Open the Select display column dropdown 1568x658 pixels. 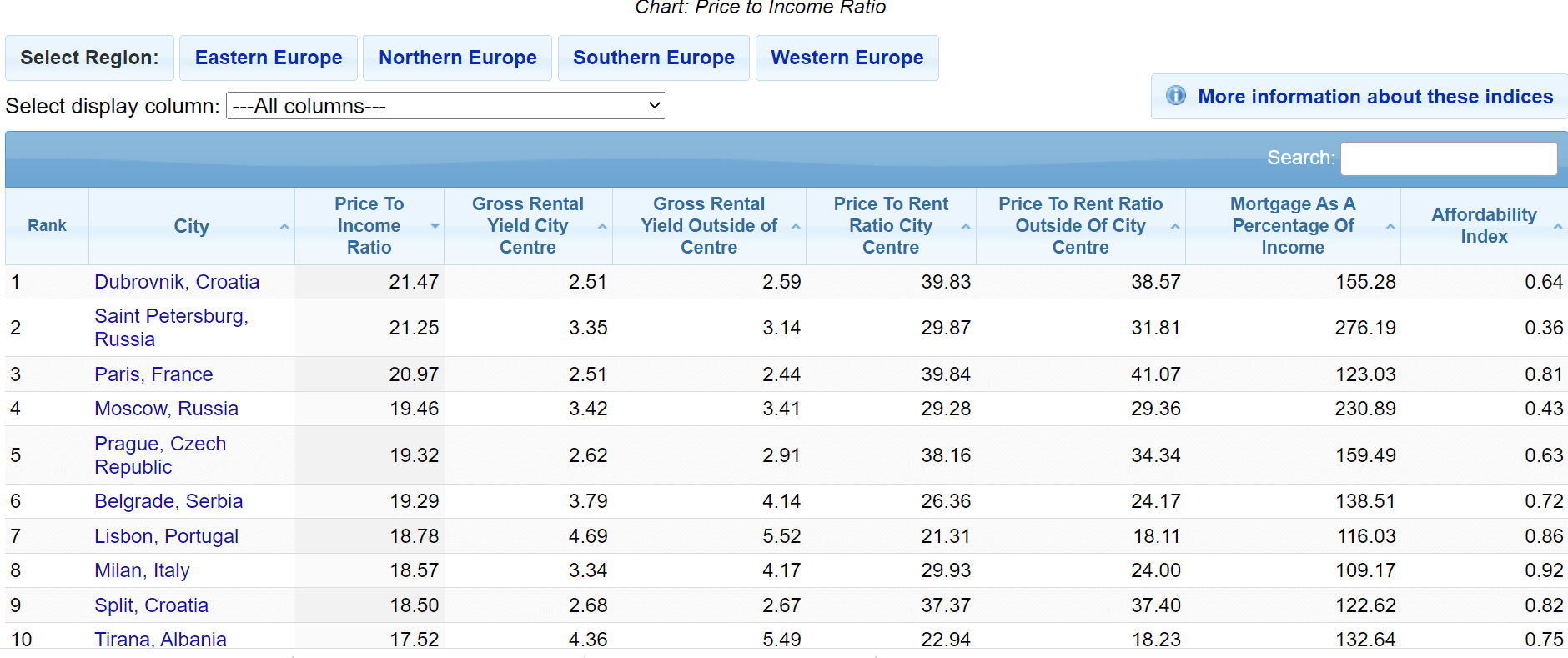click(446, 106)
